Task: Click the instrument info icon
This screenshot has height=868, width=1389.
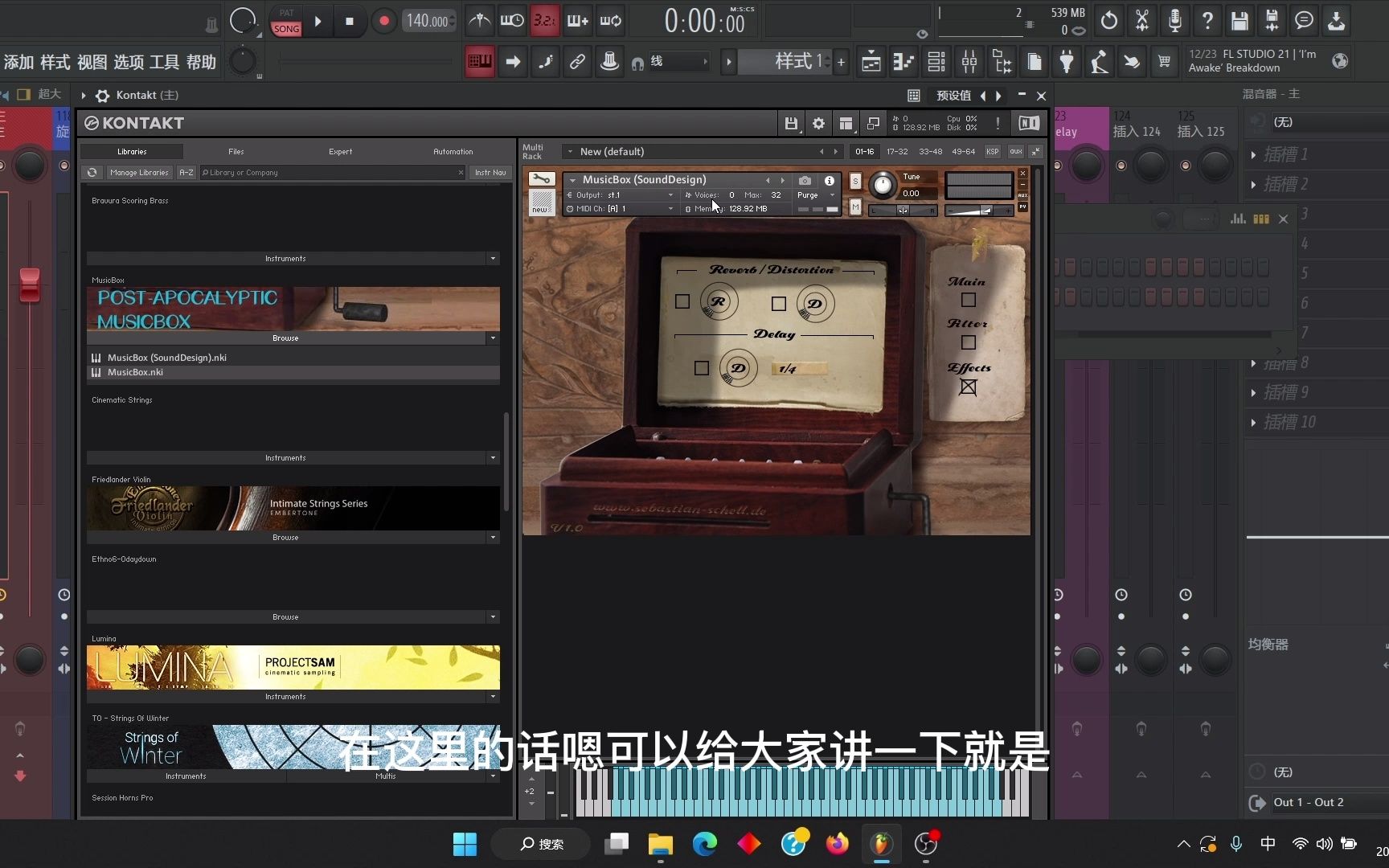Action: (x=829, y=180)
